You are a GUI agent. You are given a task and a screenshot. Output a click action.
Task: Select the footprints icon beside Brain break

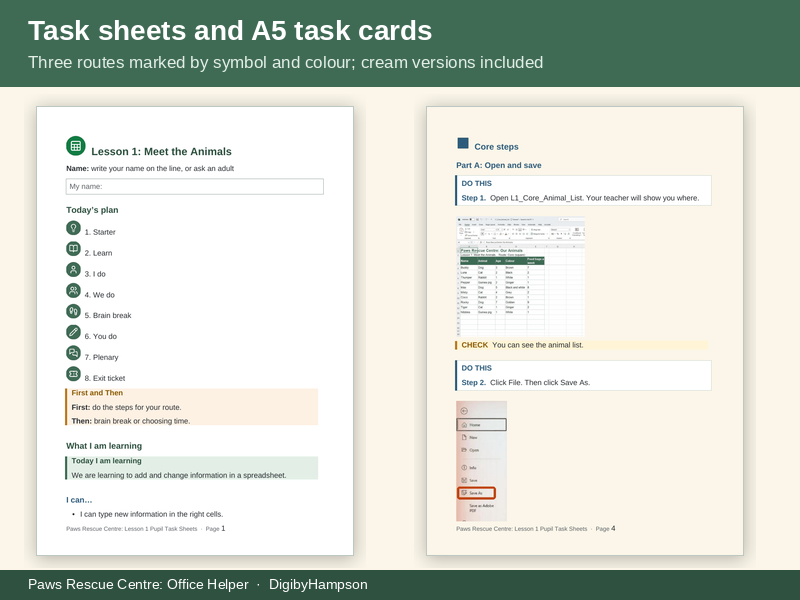click(73, 311)
